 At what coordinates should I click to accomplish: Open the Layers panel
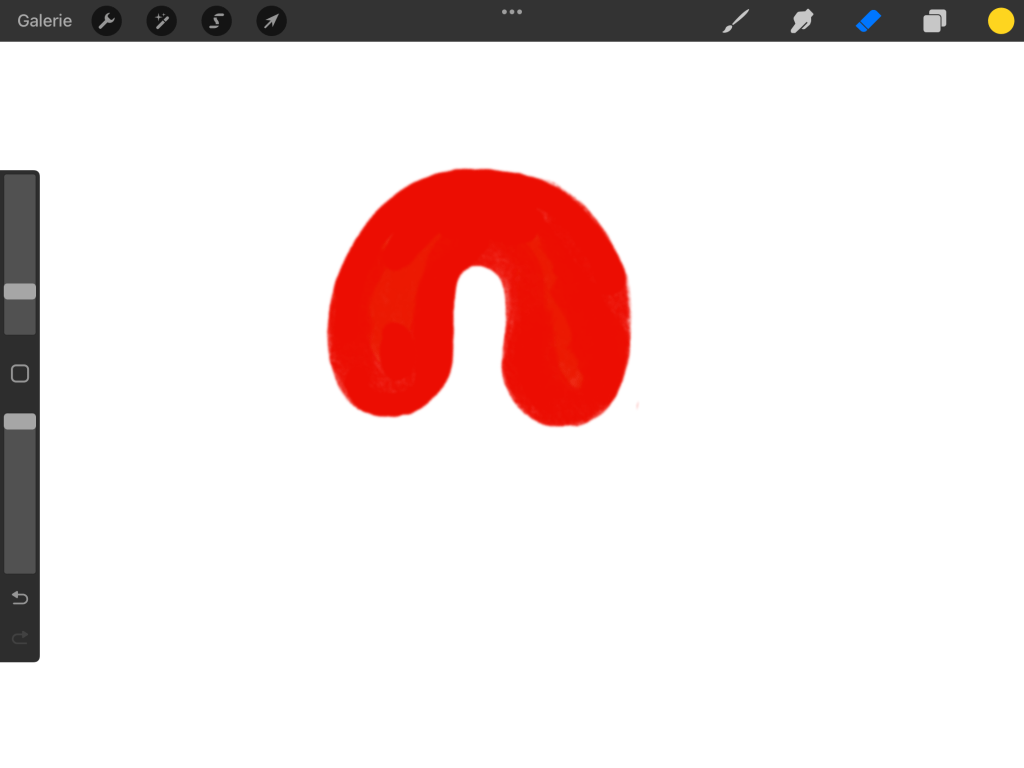[x=934, y=21]
